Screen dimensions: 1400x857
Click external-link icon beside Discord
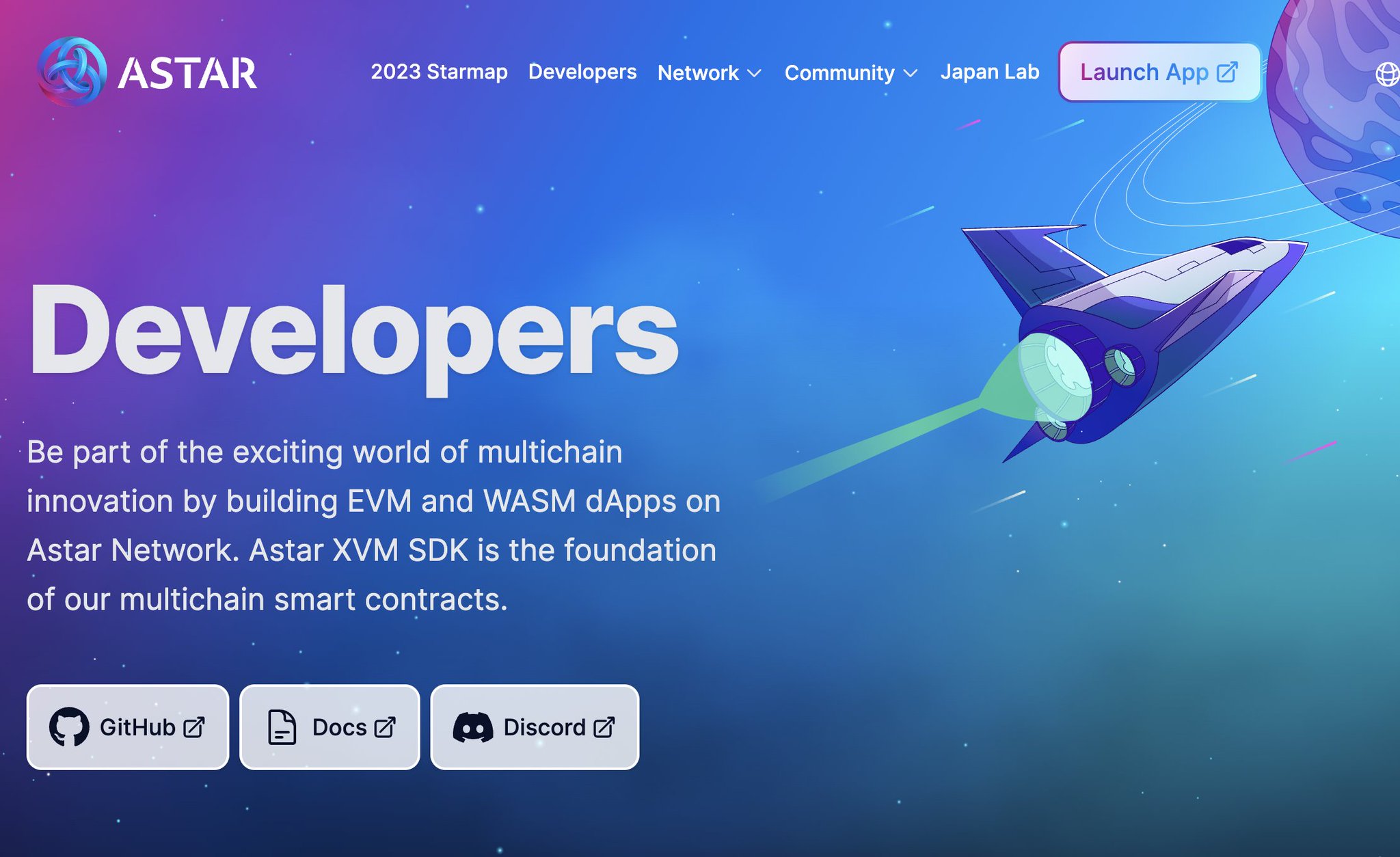[x=604, y=727]
